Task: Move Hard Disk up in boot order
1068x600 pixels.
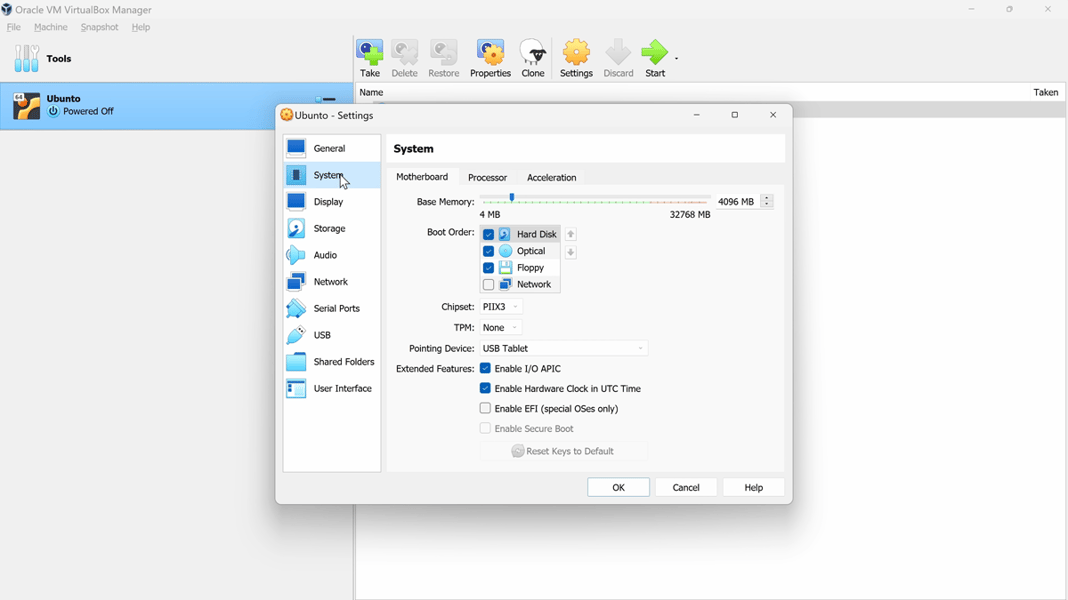Action: click(x=569, y=234)
